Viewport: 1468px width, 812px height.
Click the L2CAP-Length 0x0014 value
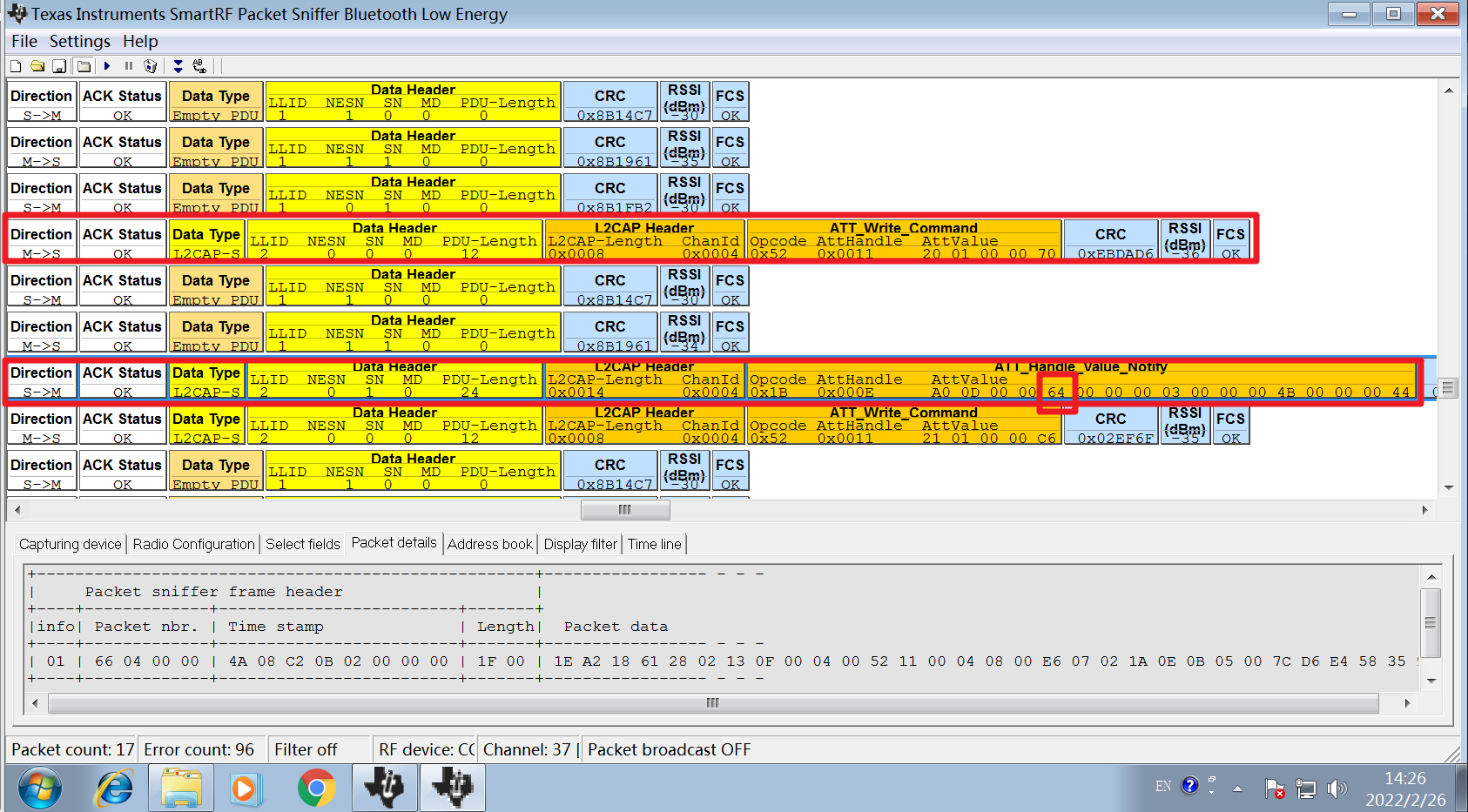(576, 393)
